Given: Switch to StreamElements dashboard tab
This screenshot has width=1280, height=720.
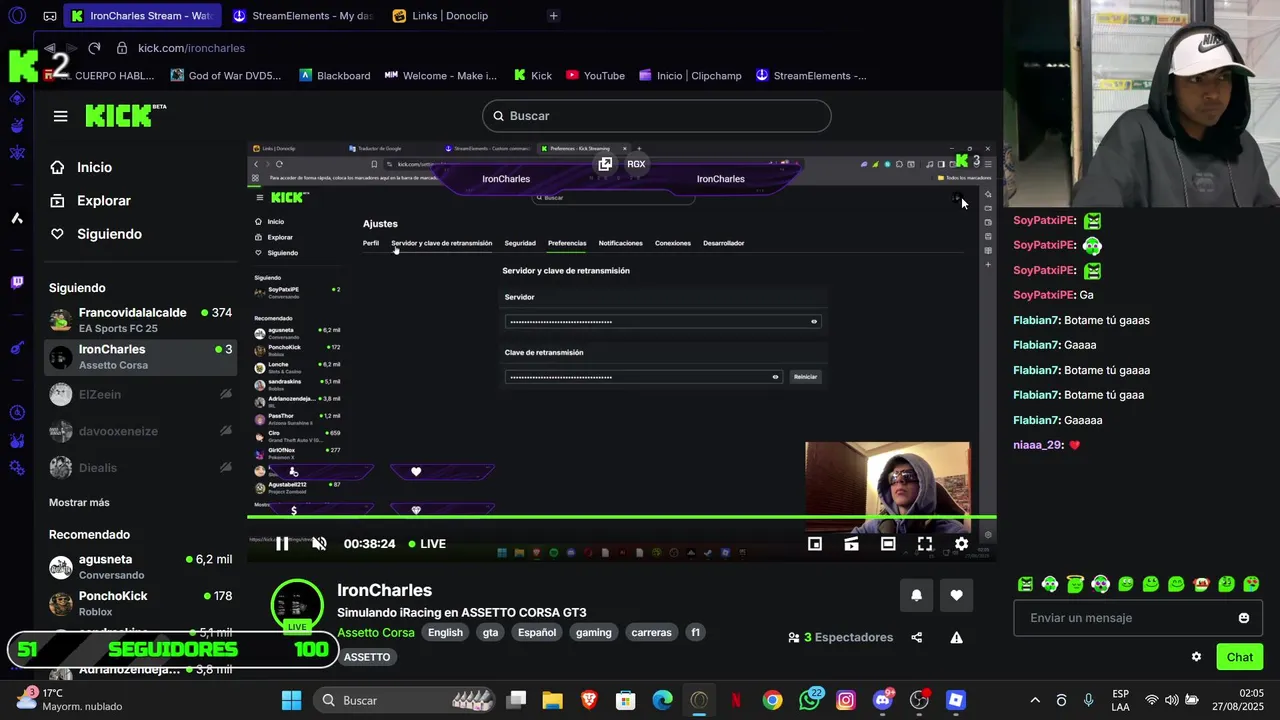Looking at the screenshot, I should pos(304,16).
